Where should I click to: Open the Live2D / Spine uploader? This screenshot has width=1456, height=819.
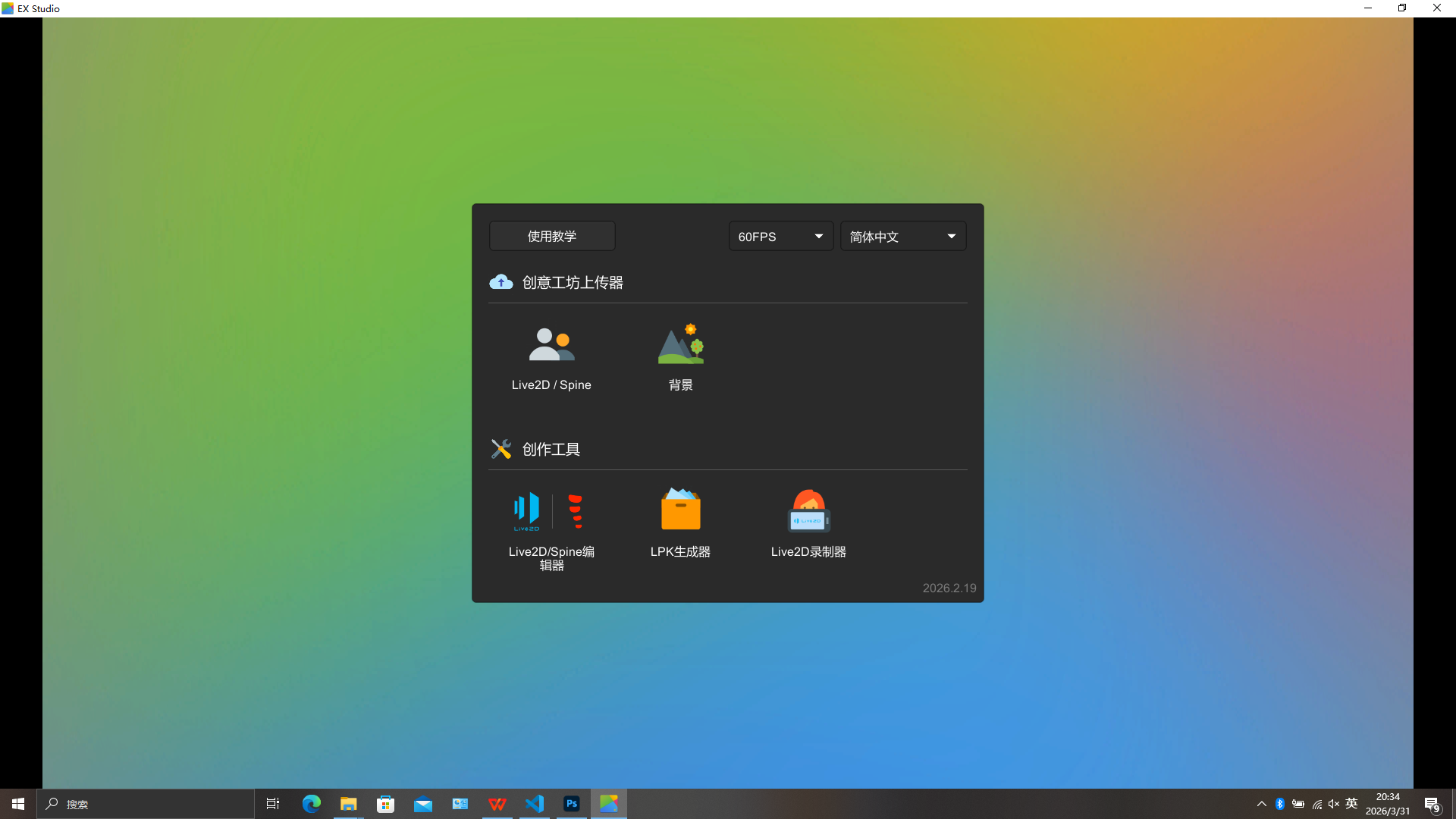(551, 358)
